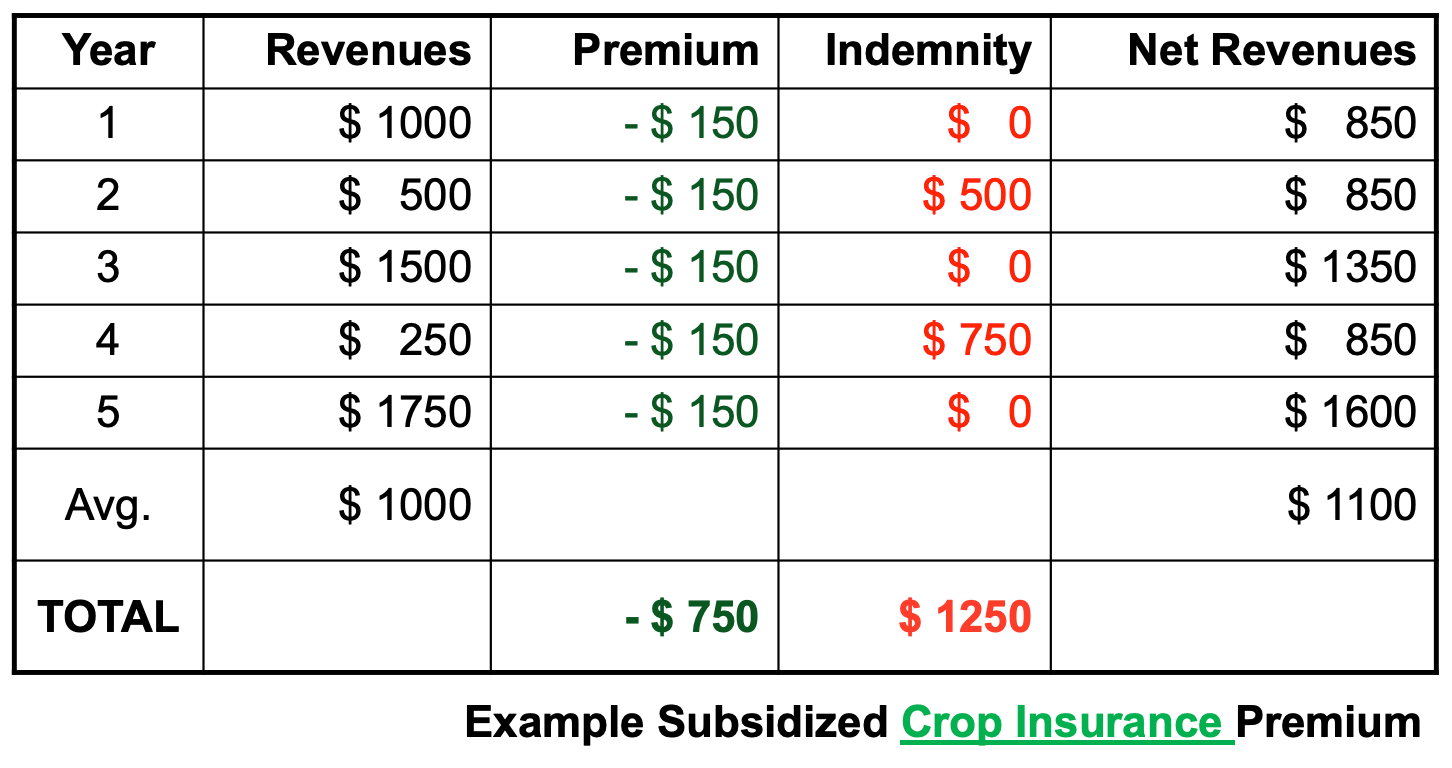Click the Crop Insurance link

(x=1066, y=722)
